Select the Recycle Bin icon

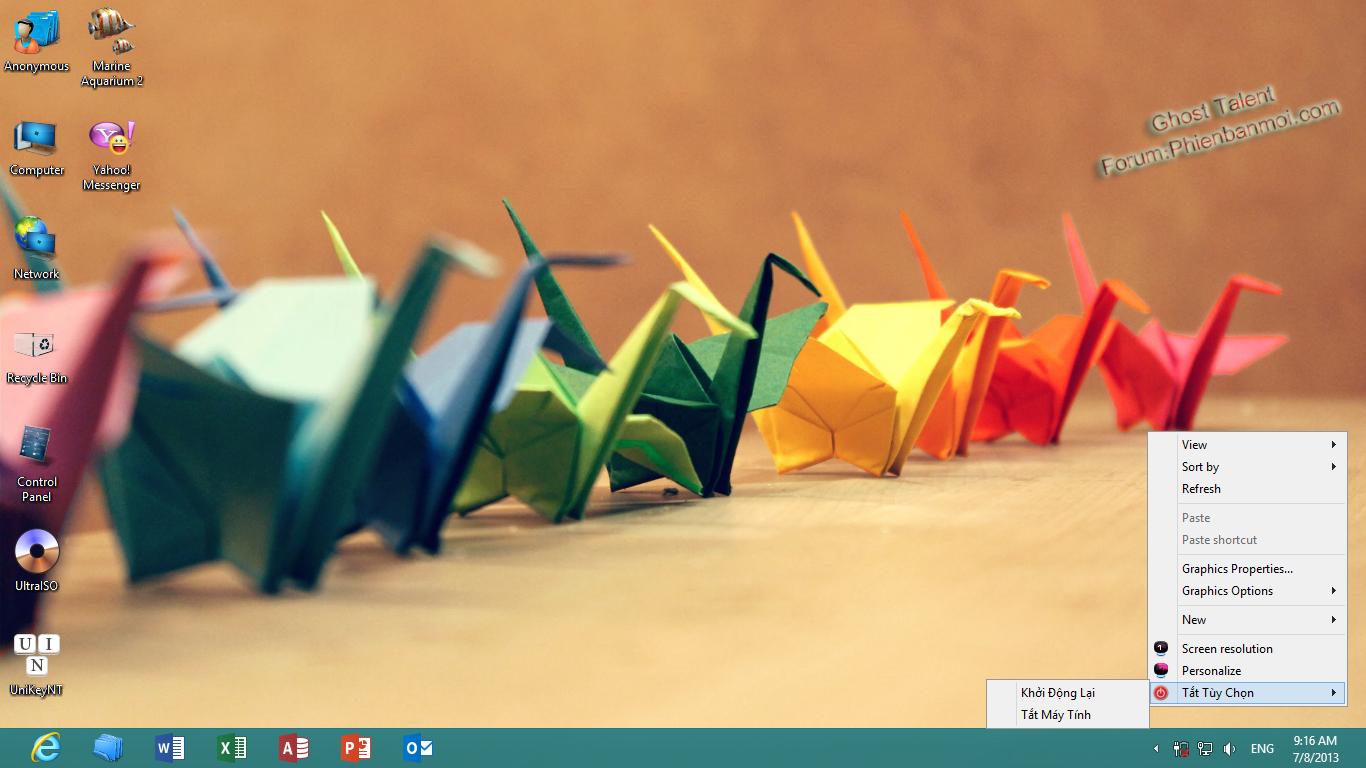37,346
